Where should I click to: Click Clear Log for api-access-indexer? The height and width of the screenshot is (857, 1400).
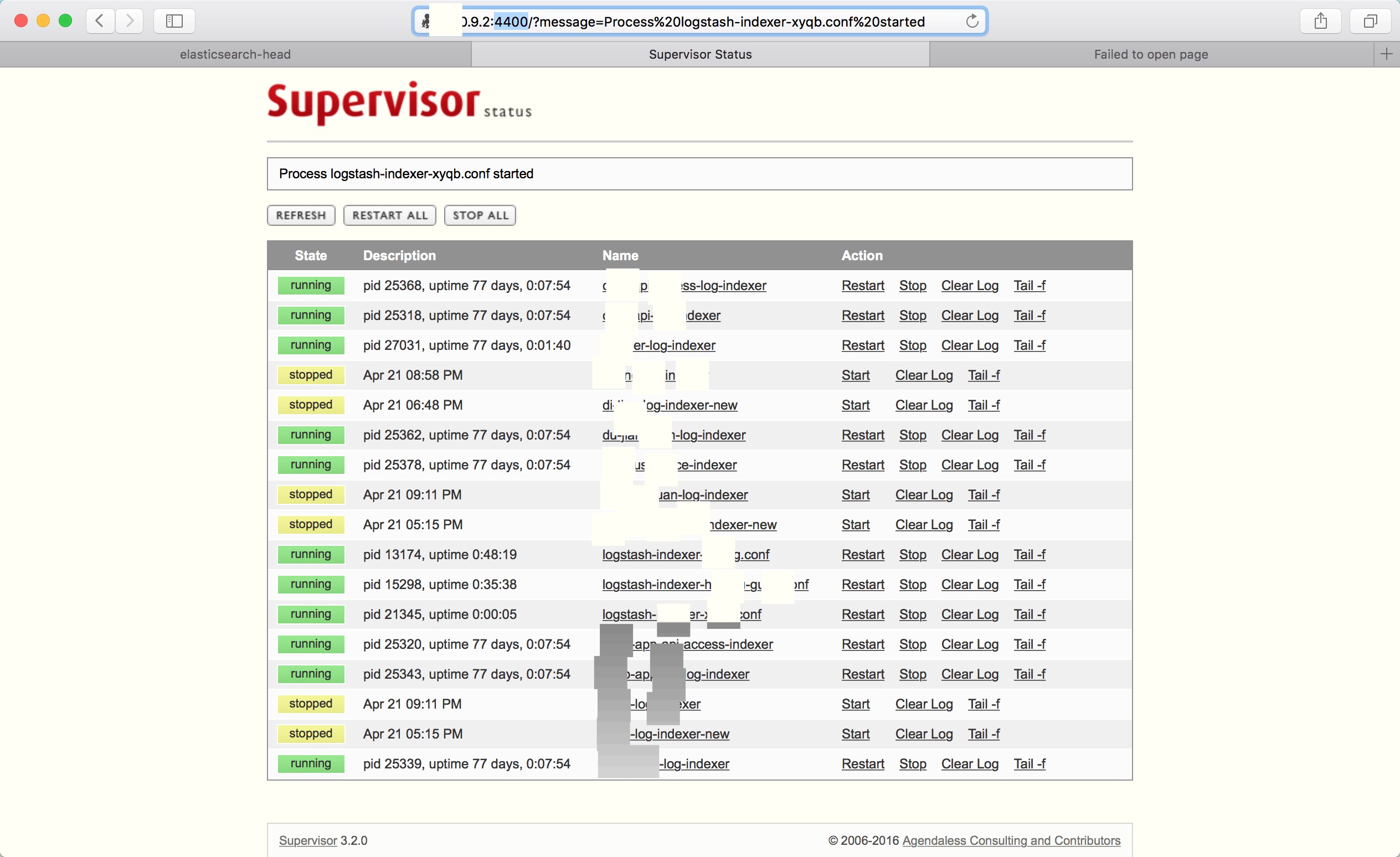(969, 644)
